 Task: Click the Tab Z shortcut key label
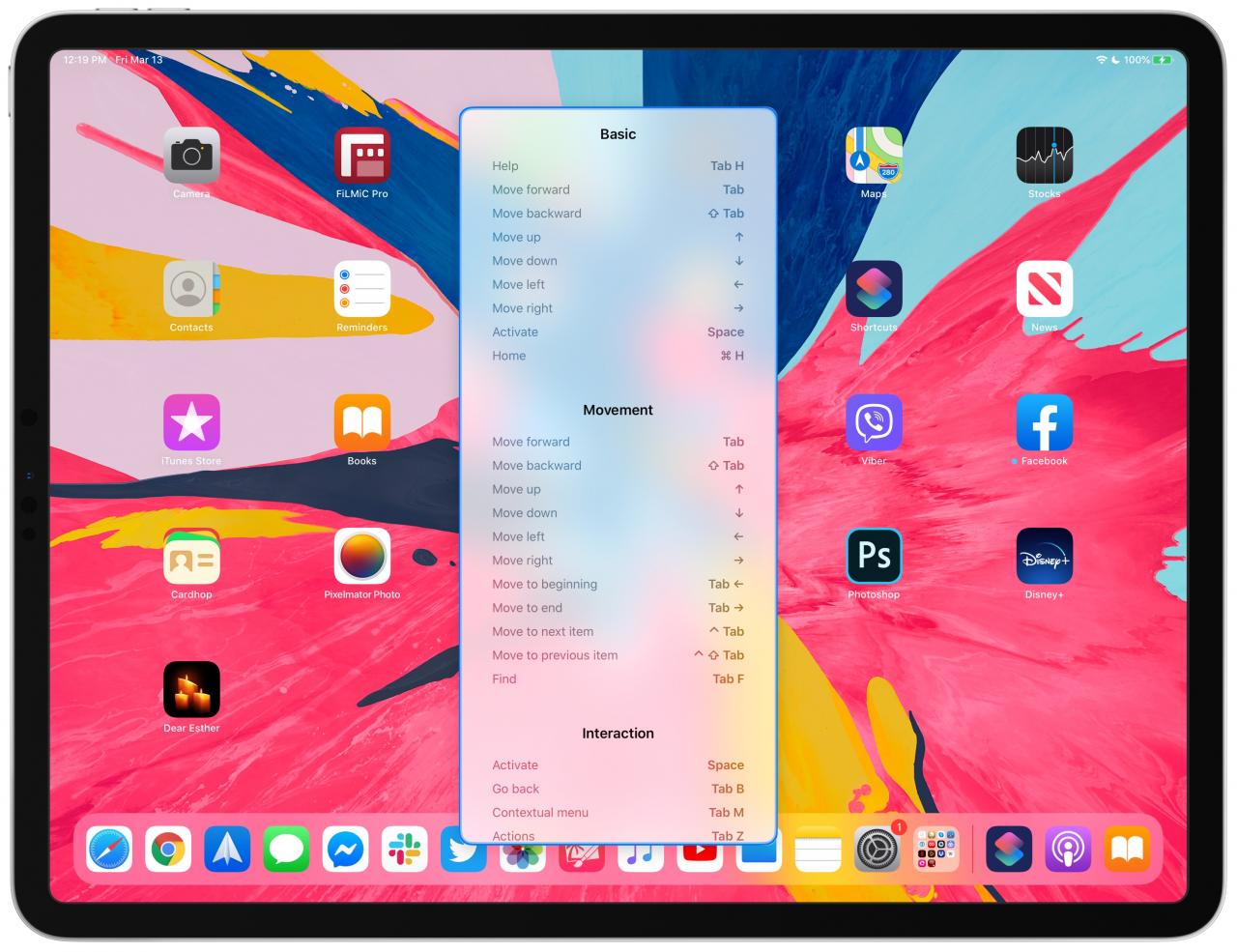click(728, 836)
